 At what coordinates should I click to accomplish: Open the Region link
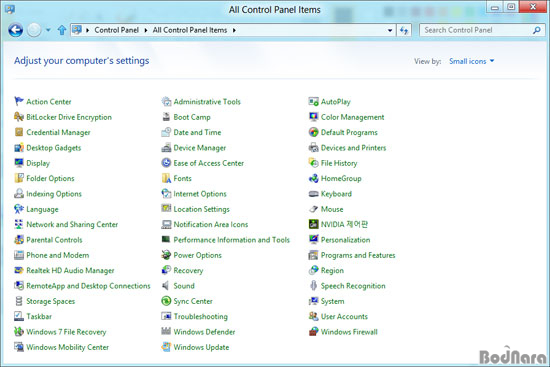[332, 270]
